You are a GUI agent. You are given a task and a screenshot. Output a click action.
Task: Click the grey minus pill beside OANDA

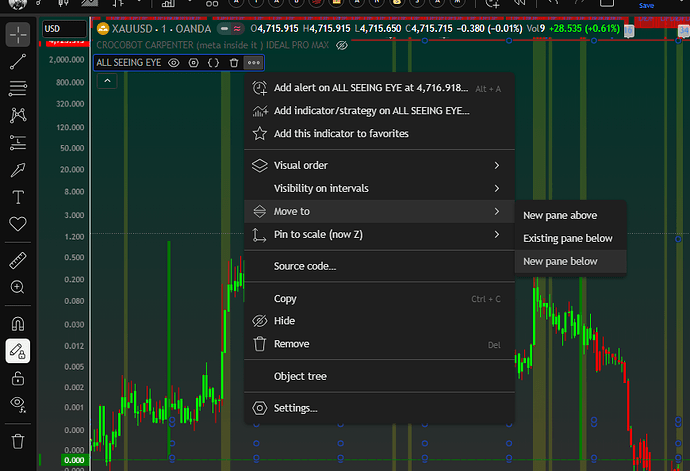pyautogui.click(x=224, y=29)
